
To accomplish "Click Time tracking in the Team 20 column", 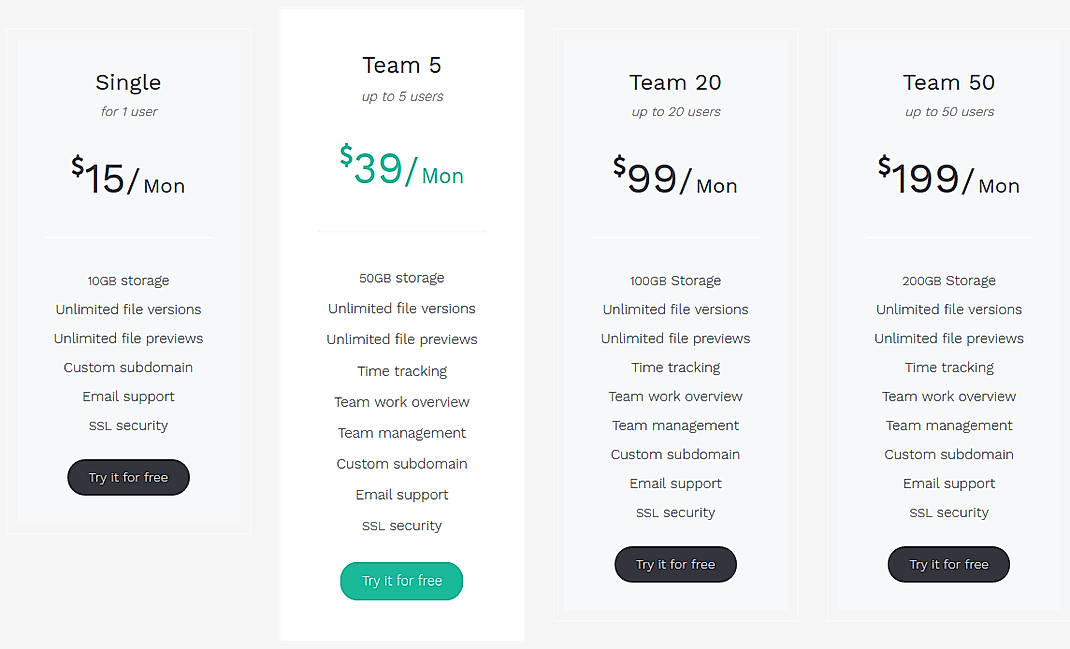I will pyautogui.click(x=675, y=367).
